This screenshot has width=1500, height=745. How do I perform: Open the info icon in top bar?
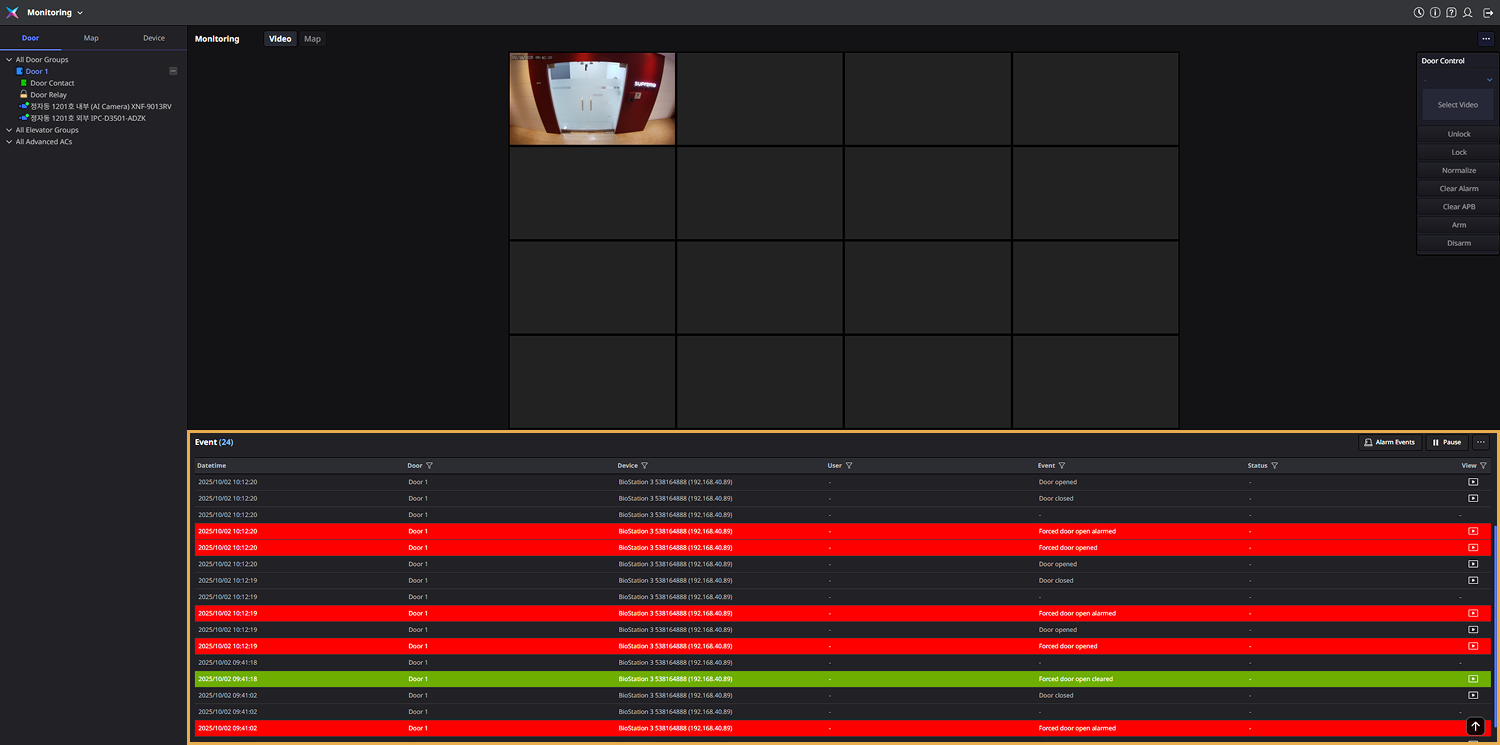tap(1435, 13)
